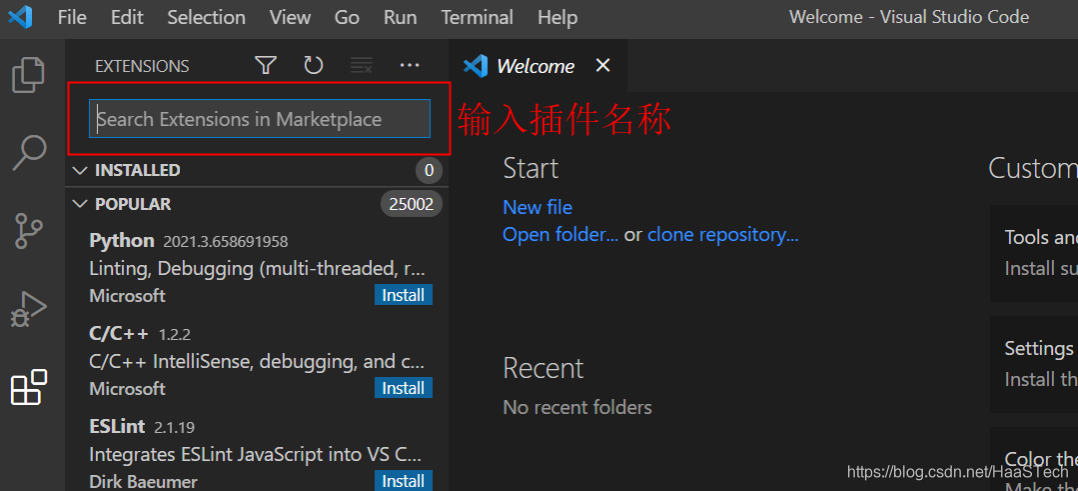Click the ESLint description text

tap(257, 455)
